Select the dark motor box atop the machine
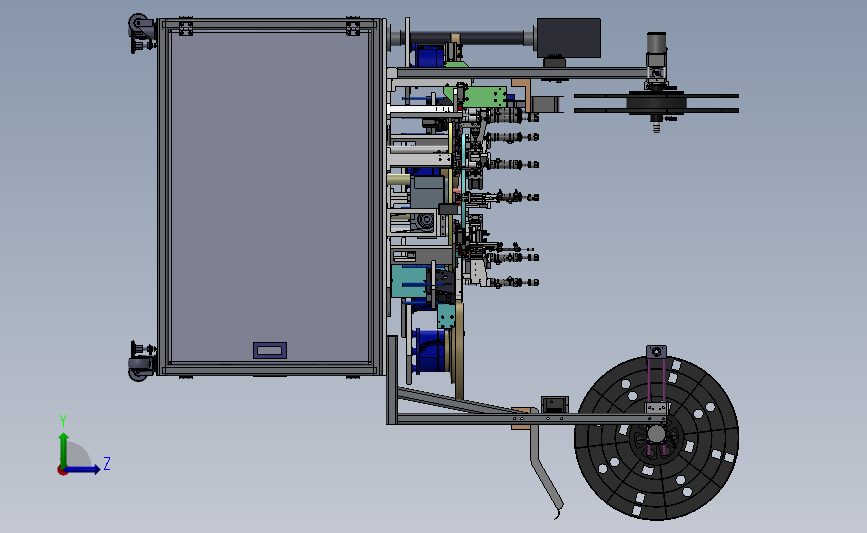Screen dimensions: 867x533 (x=568, y=38)
